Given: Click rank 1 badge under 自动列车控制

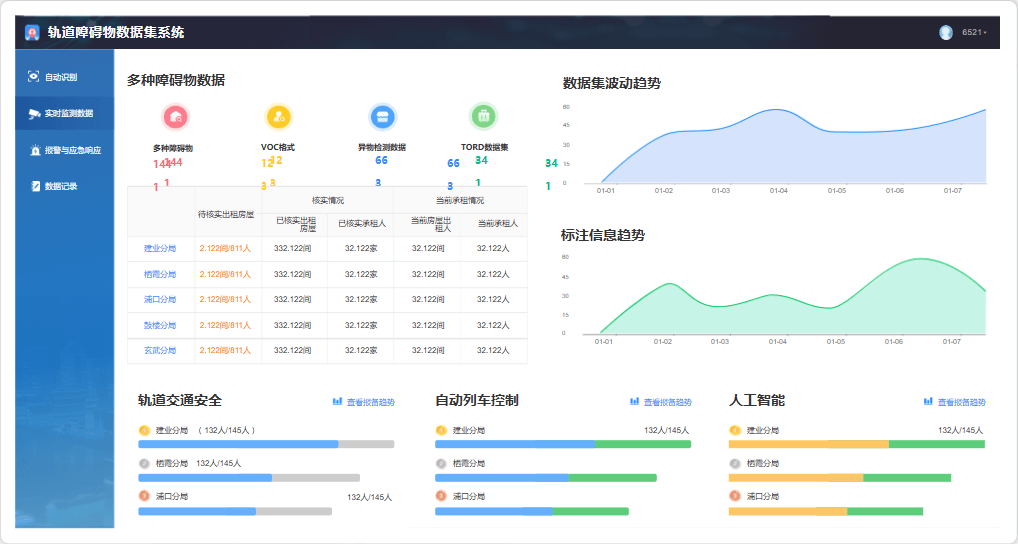Looking at the screenshot, I should tap(441, 430).
